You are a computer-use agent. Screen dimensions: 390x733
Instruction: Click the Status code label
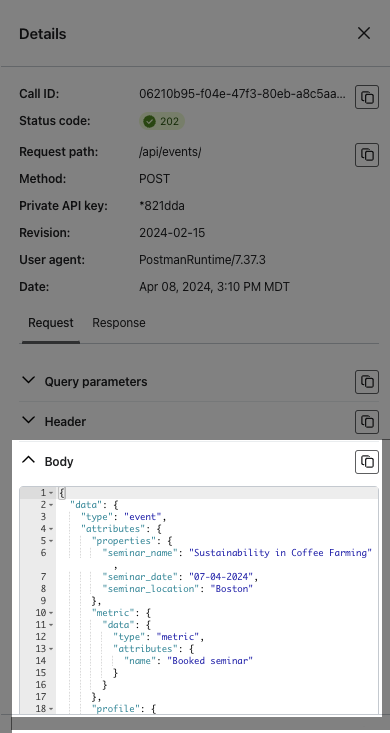click(55, 121)
